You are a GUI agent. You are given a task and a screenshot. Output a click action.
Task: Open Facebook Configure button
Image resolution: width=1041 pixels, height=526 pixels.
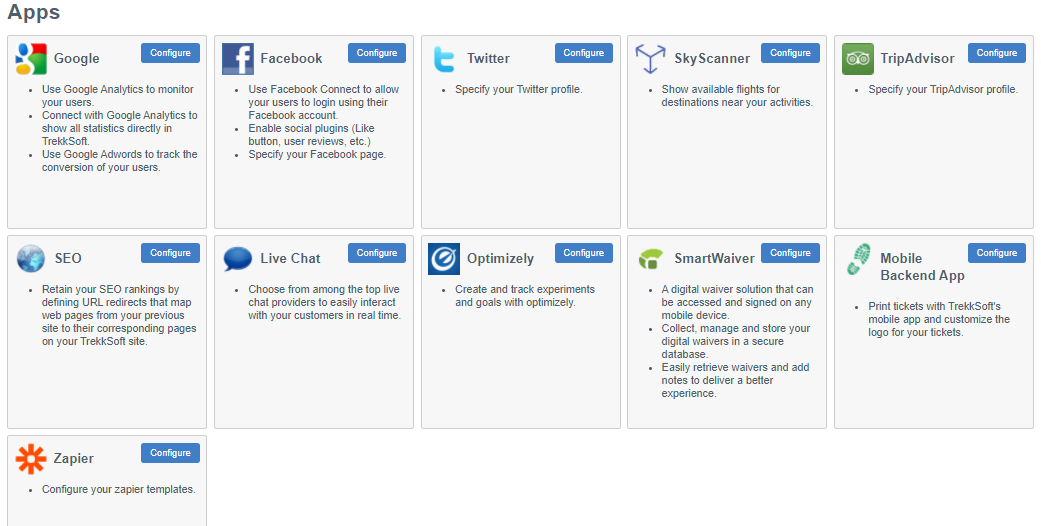coord(376,53)
